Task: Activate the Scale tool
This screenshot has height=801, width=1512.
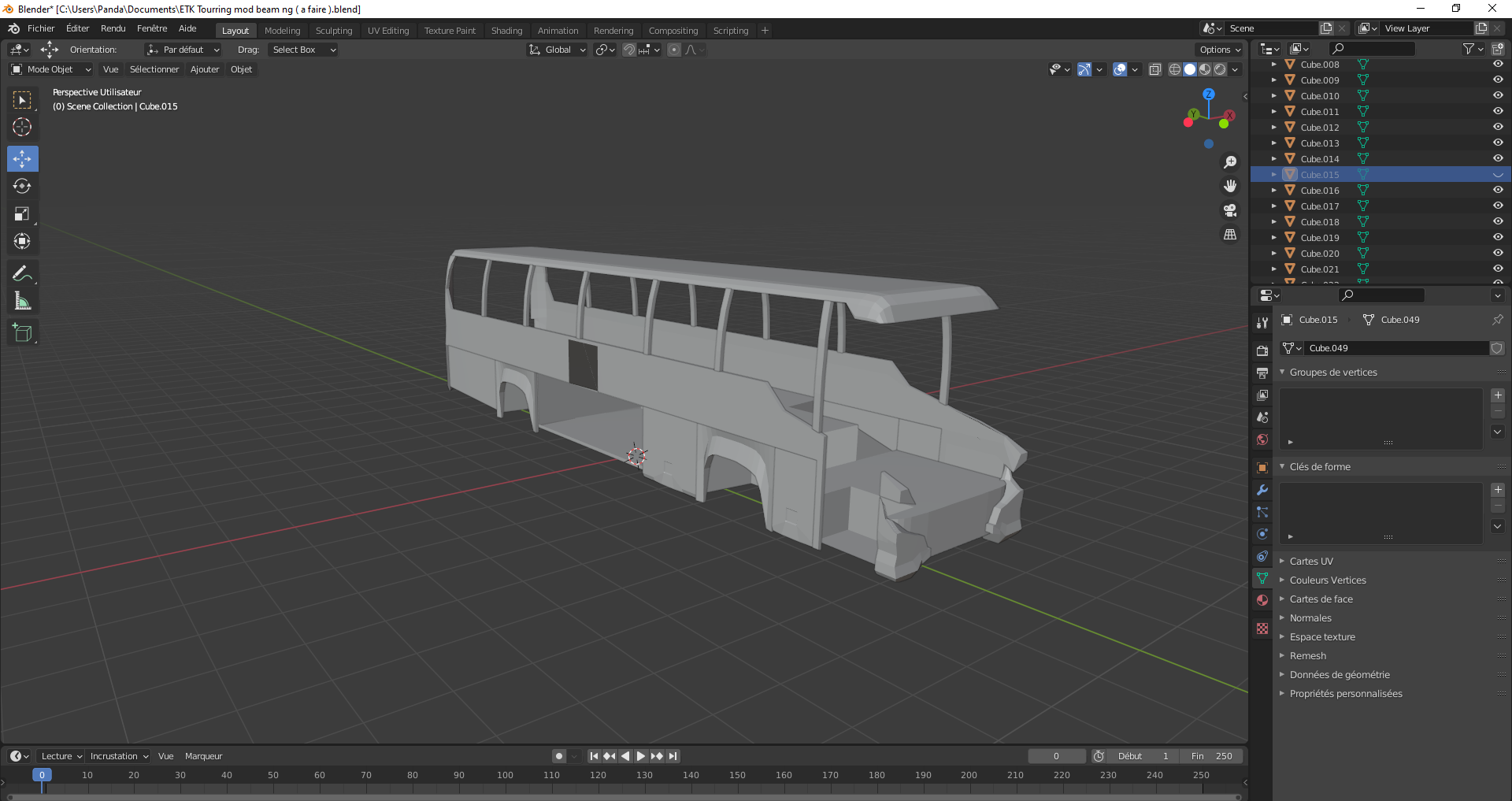Action: pos(22,214)
